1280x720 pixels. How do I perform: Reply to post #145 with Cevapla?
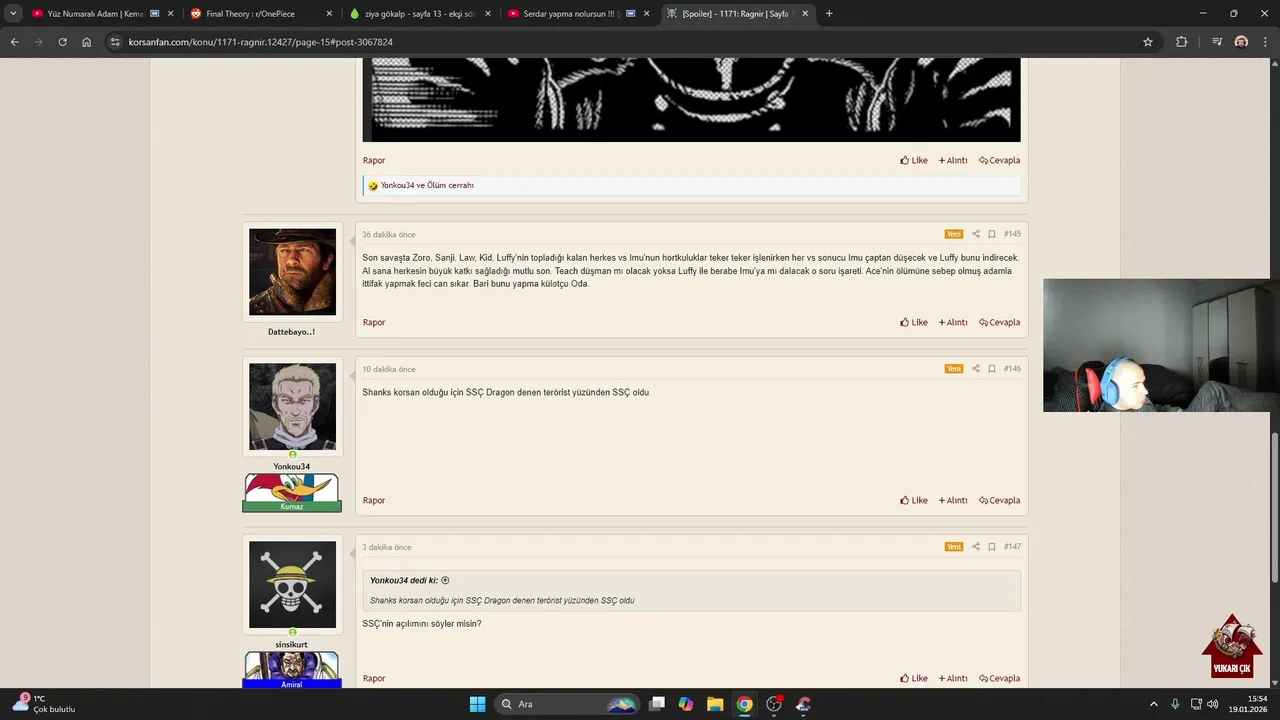click(x=1000, y=322)
